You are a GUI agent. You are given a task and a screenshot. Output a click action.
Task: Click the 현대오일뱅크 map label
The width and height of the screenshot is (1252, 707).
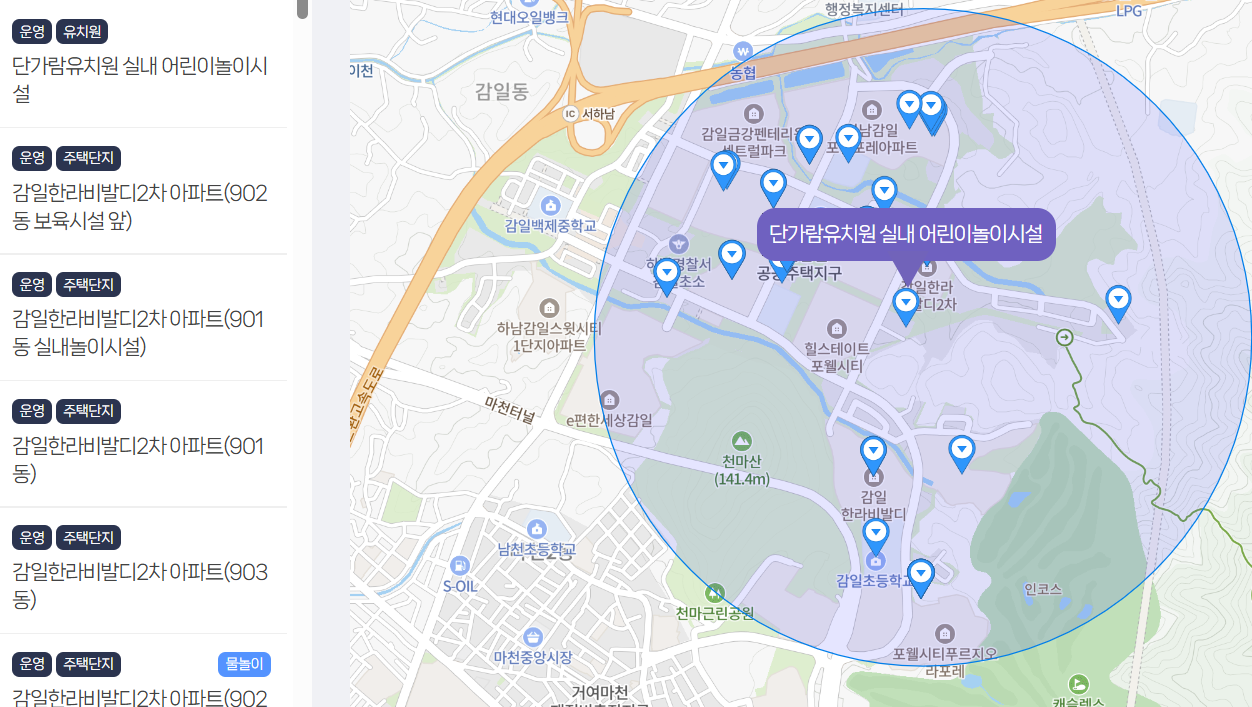[x=529, y=17]
